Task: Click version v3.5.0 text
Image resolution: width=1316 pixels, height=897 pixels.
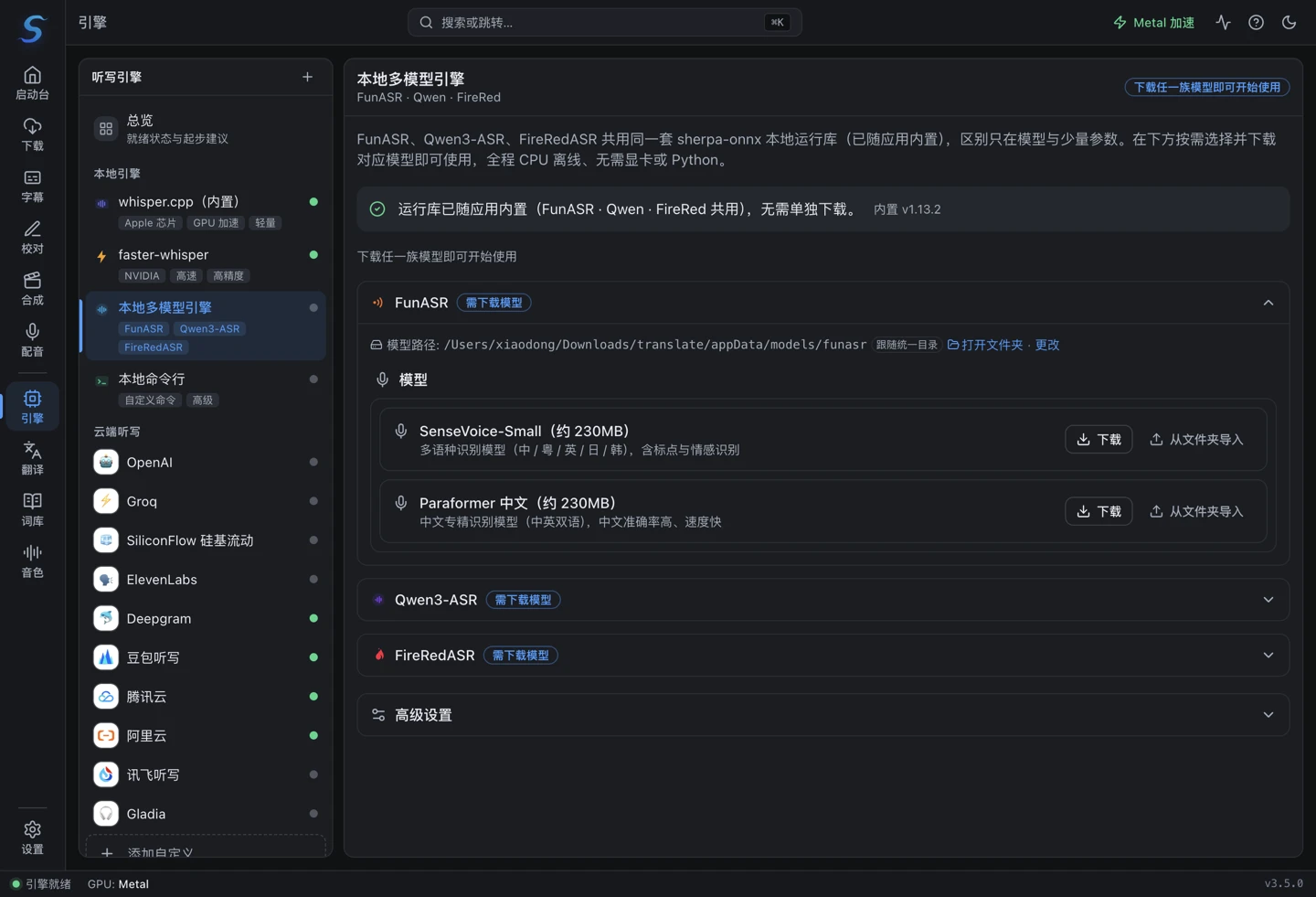Action: 1283,883
